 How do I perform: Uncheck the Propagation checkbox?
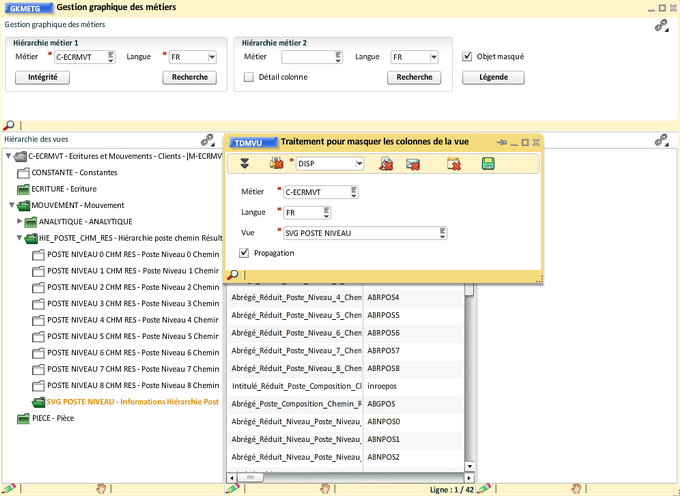tap(245, 253)
